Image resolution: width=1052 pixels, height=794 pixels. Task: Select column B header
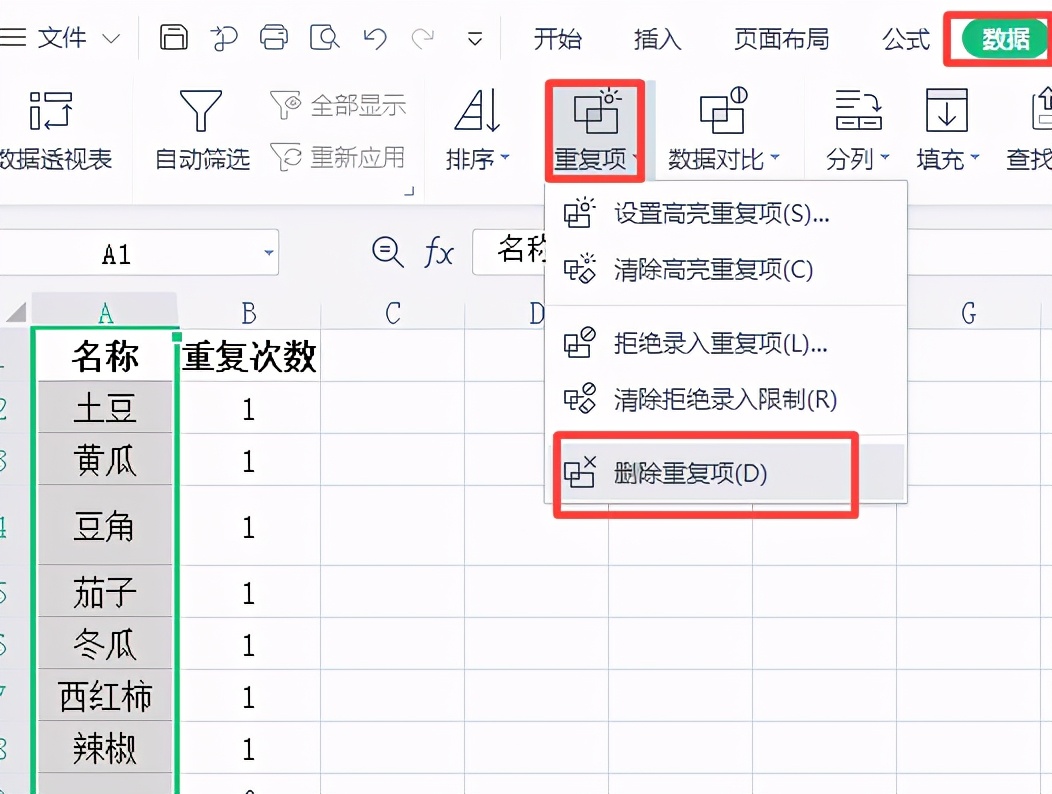coord(249,313)
